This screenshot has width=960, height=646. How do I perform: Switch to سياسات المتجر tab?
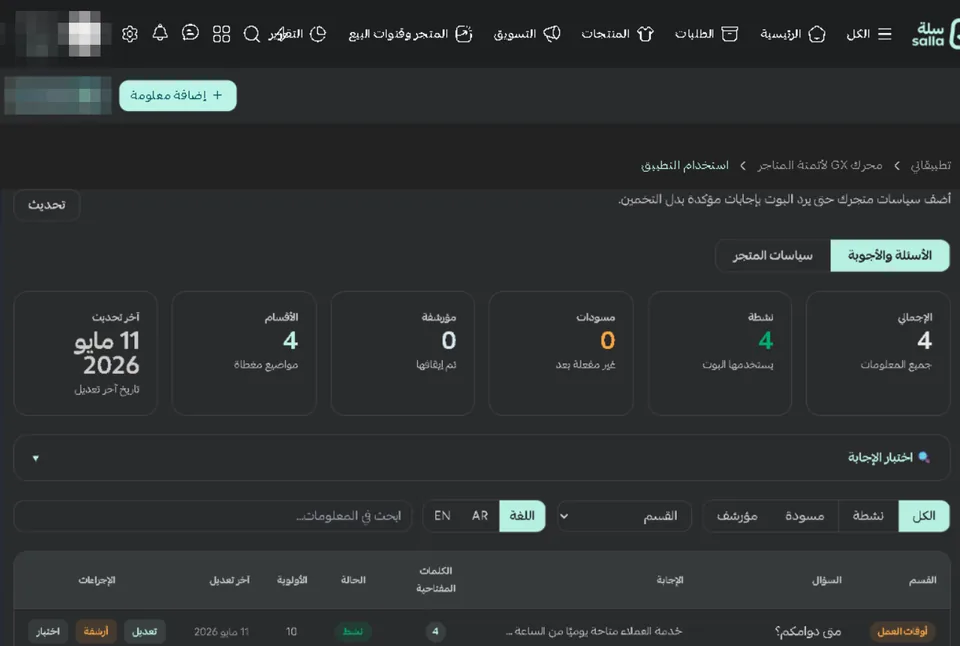click(773, 255)
